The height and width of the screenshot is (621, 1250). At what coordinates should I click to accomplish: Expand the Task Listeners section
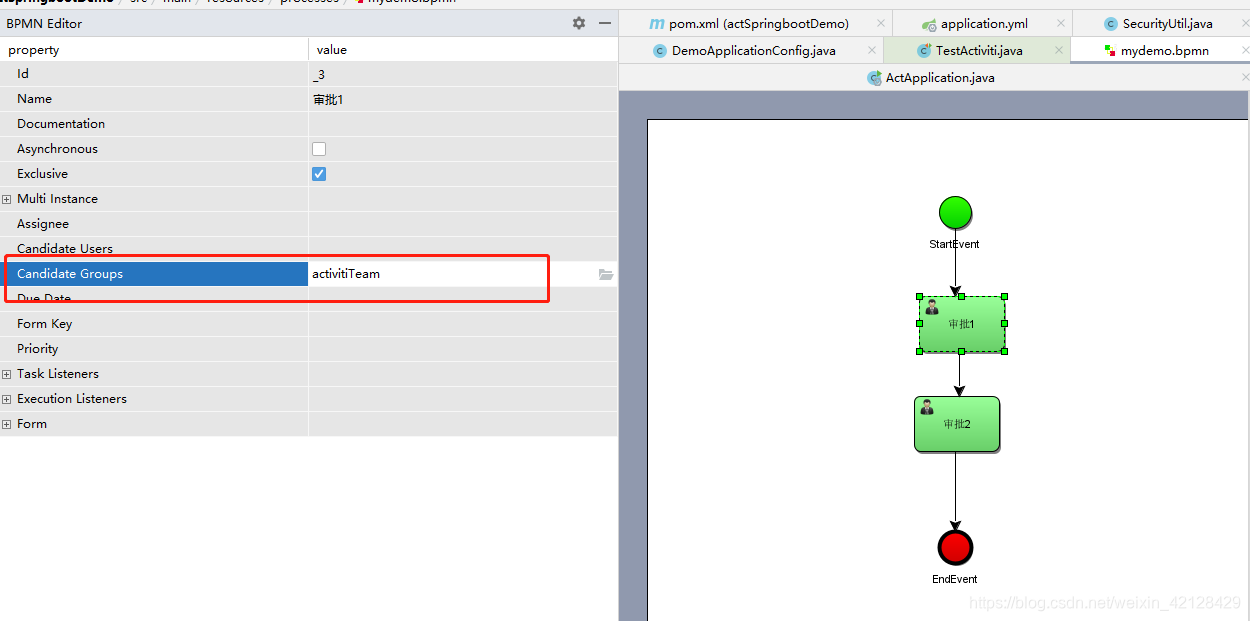click(8, 373)
